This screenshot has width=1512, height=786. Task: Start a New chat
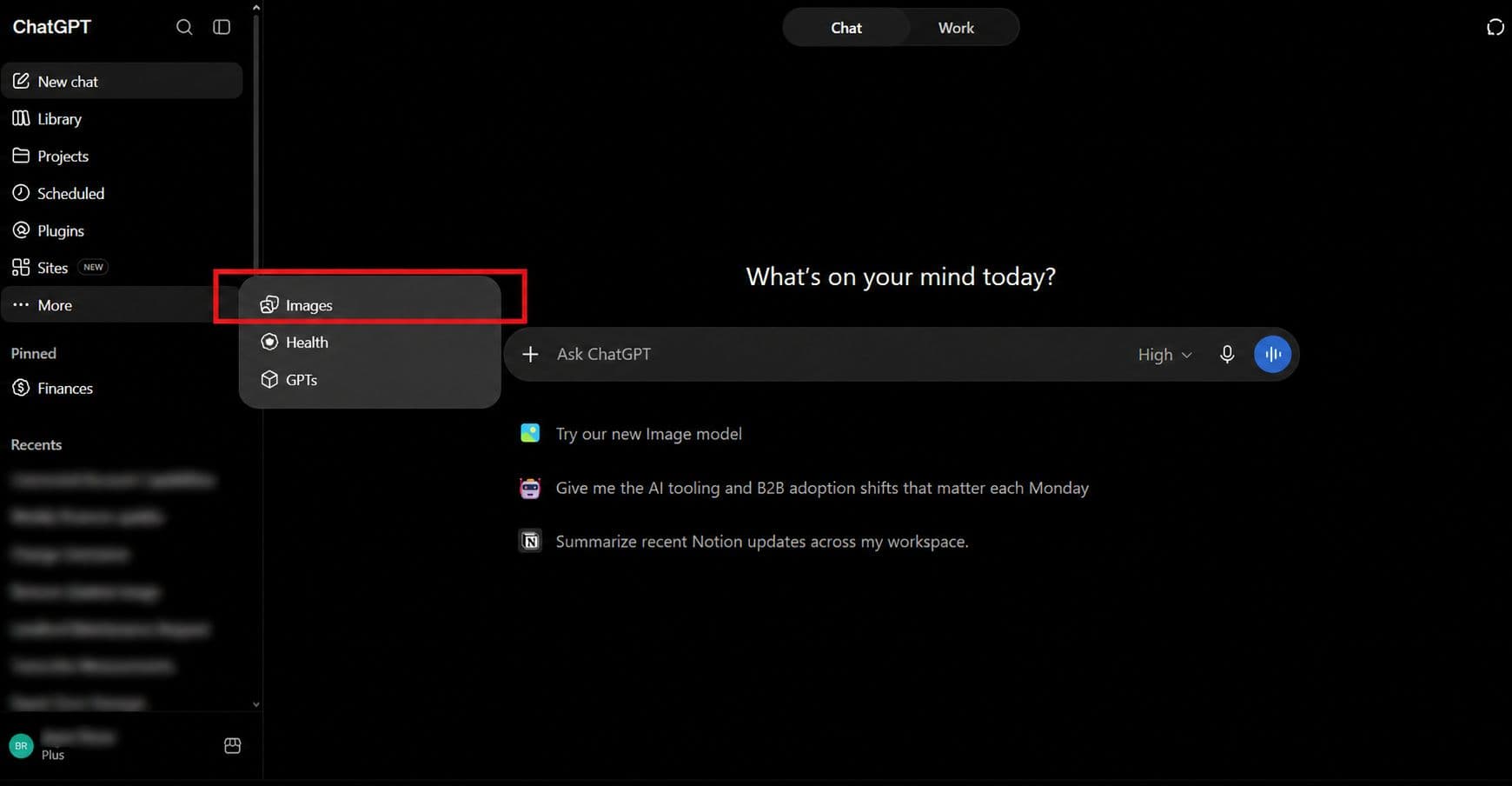click(122, 81)
